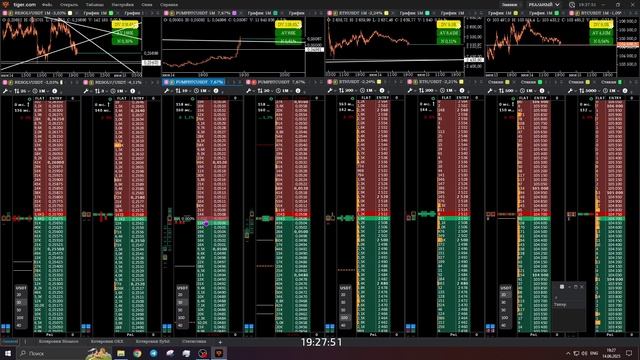Select 20 USDT volume in RESOLVUSDT -3,03% order book
Screen dimensions: 640x360
pyautogui.click(x=19, y=295)
